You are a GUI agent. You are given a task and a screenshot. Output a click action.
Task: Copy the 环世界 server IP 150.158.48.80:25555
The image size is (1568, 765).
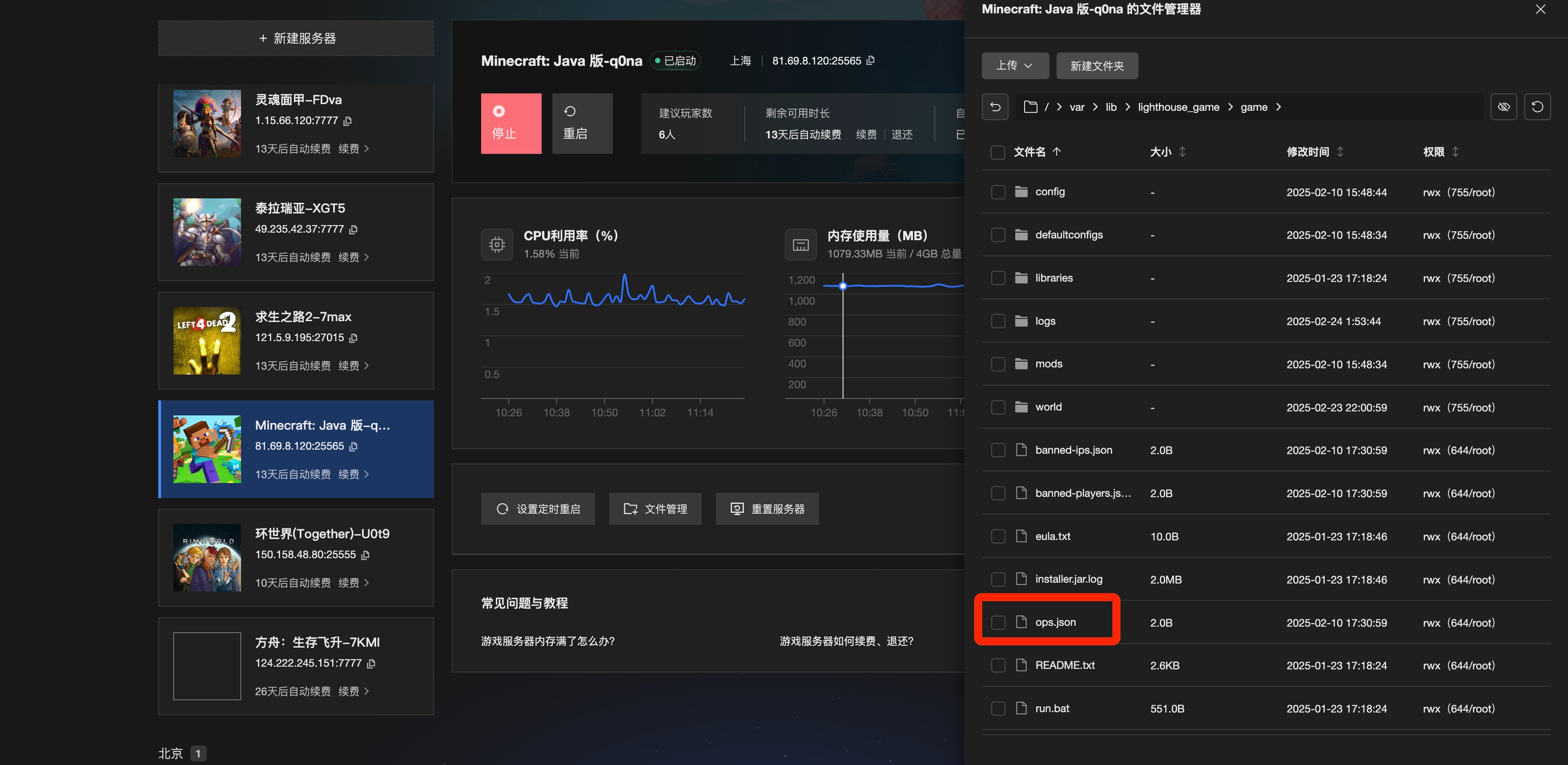click(365, 555)
